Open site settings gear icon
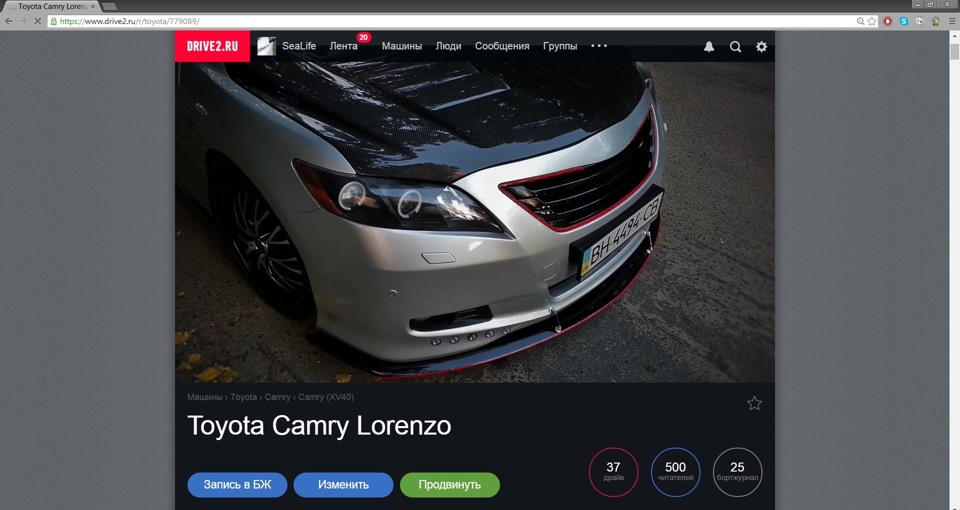Screen dimensions: 960x510 (x=761, y=47)
